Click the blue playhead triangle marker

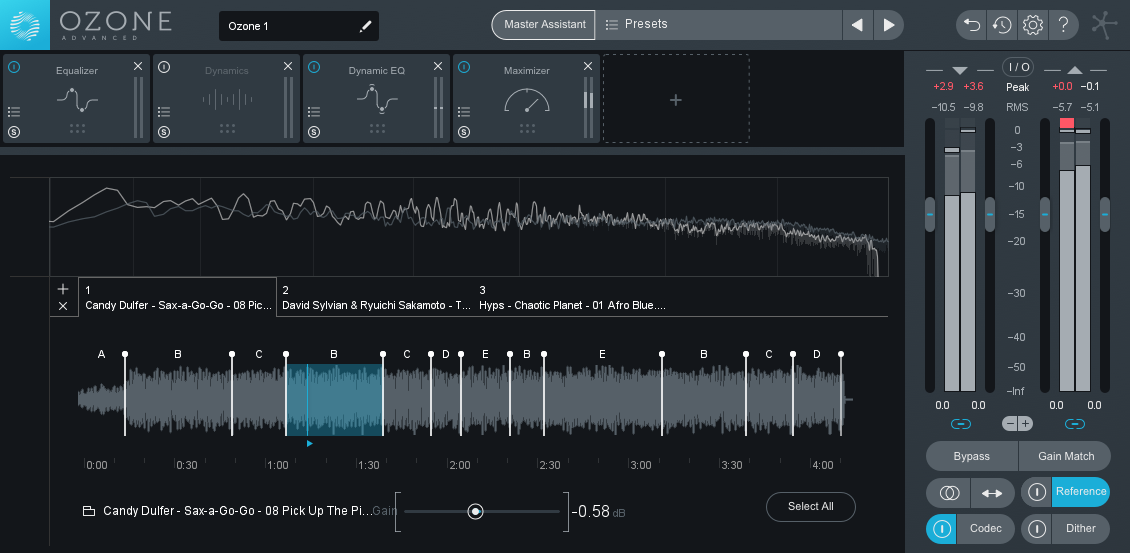[x=309, y=443]
